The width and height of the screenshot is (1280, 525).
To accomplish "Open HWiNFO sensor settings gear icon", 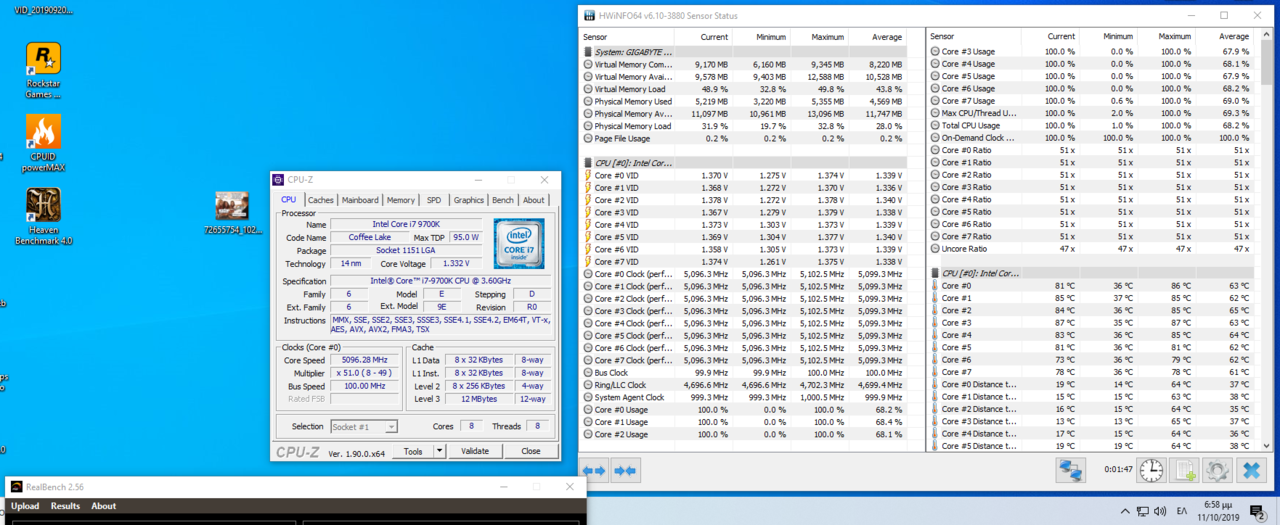I will pyautogui.click(x=1217, y=470).
